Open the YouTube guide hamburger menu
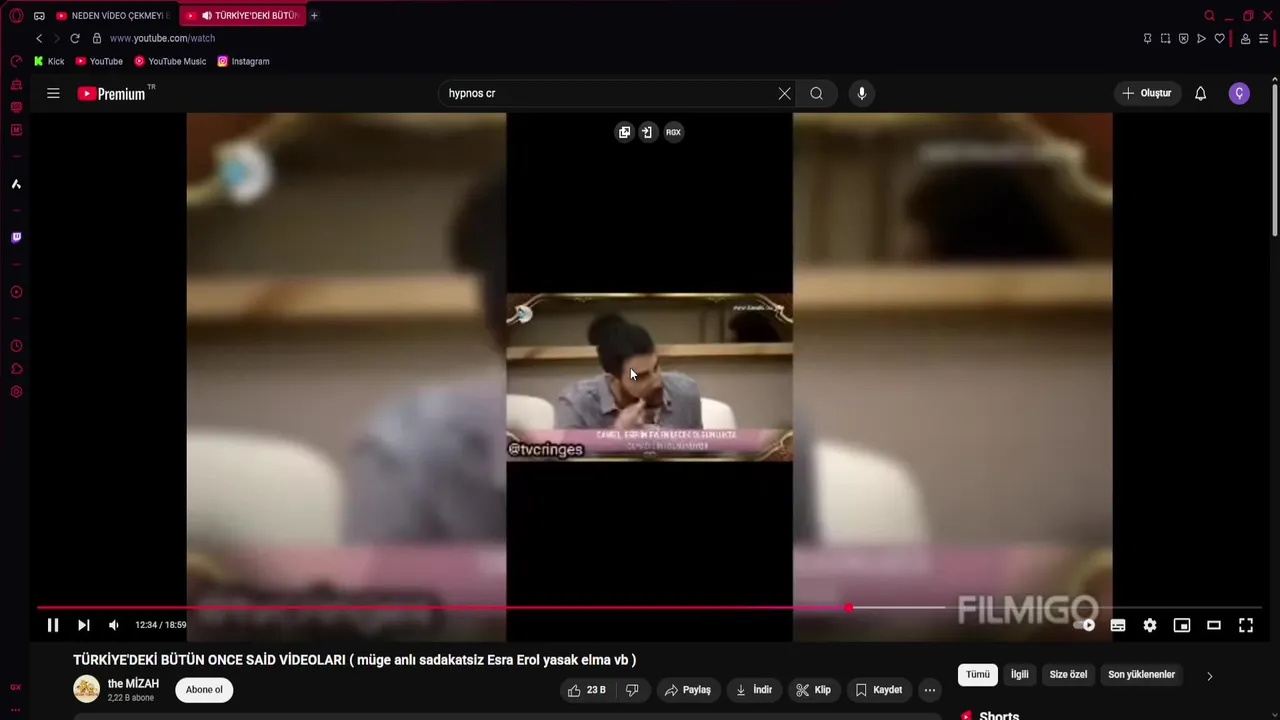The image size is (1280, 720). click(x=53, y=93)
